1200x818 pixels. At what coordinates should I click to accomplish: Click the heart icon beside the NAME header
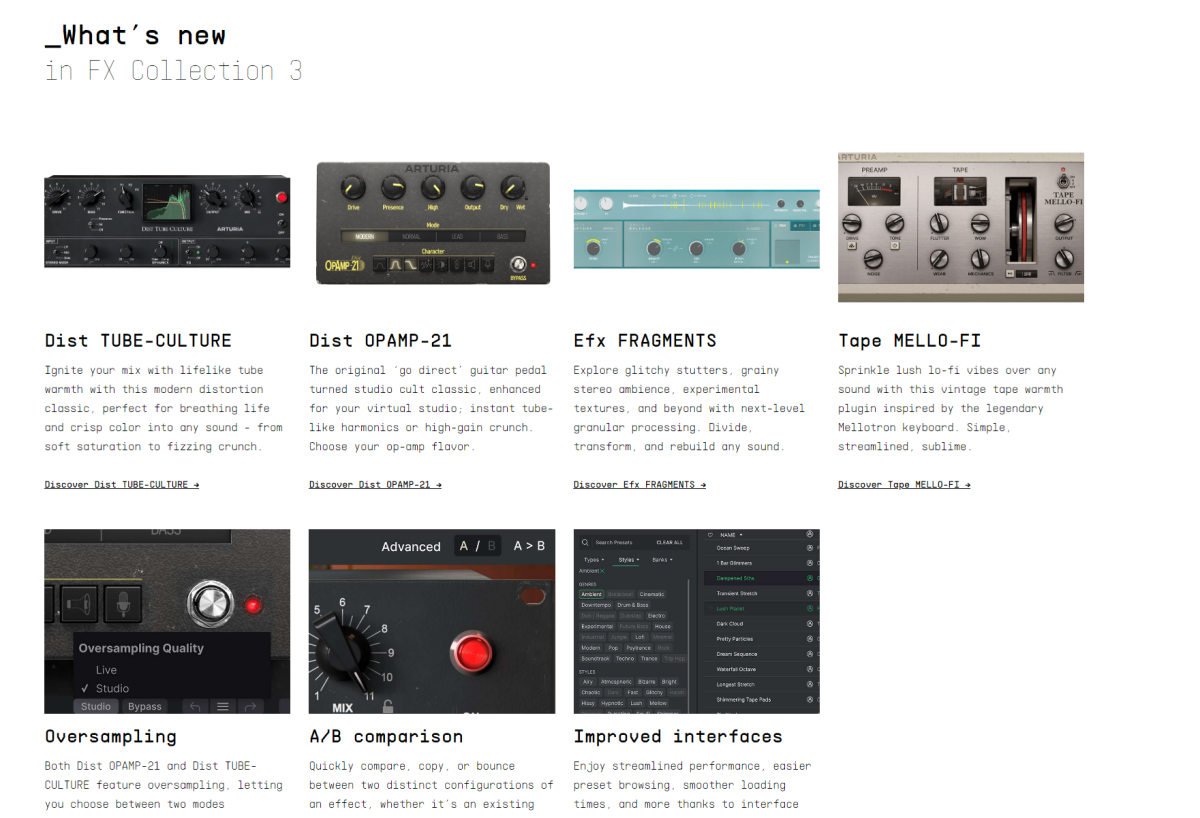pos(710,535)
